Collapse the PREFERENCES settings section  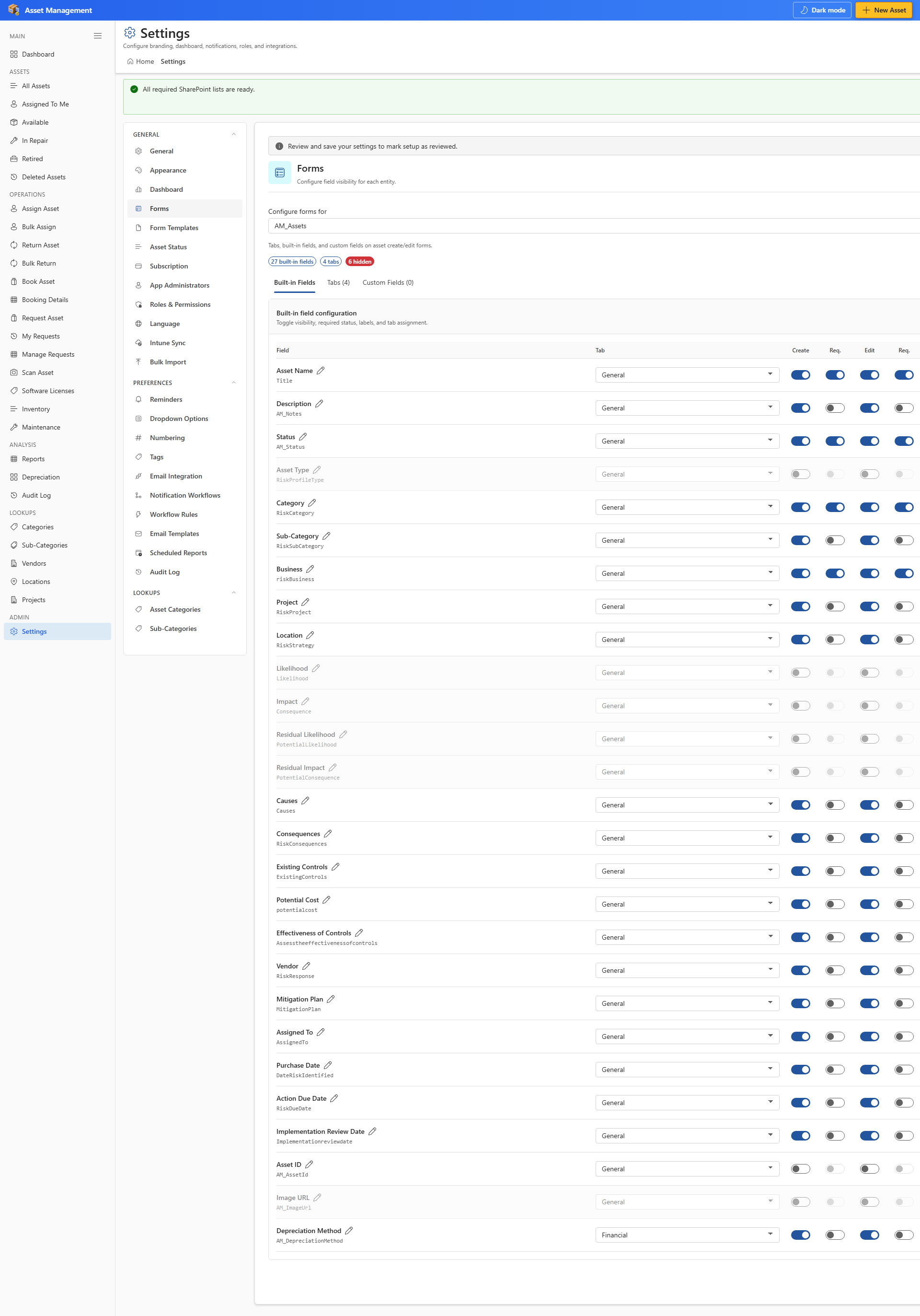click(x=234, y=382)
